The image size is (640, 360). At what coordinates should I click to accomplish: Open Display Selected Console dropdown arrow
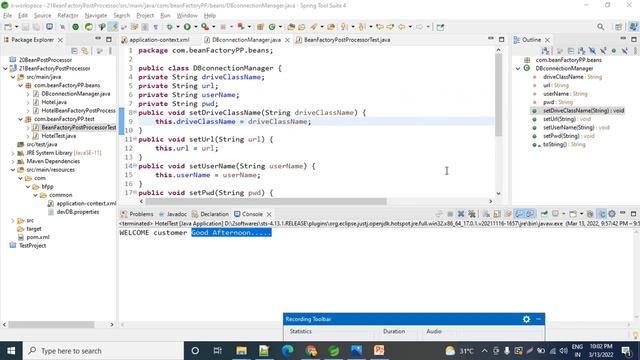(x=564, y=214)
